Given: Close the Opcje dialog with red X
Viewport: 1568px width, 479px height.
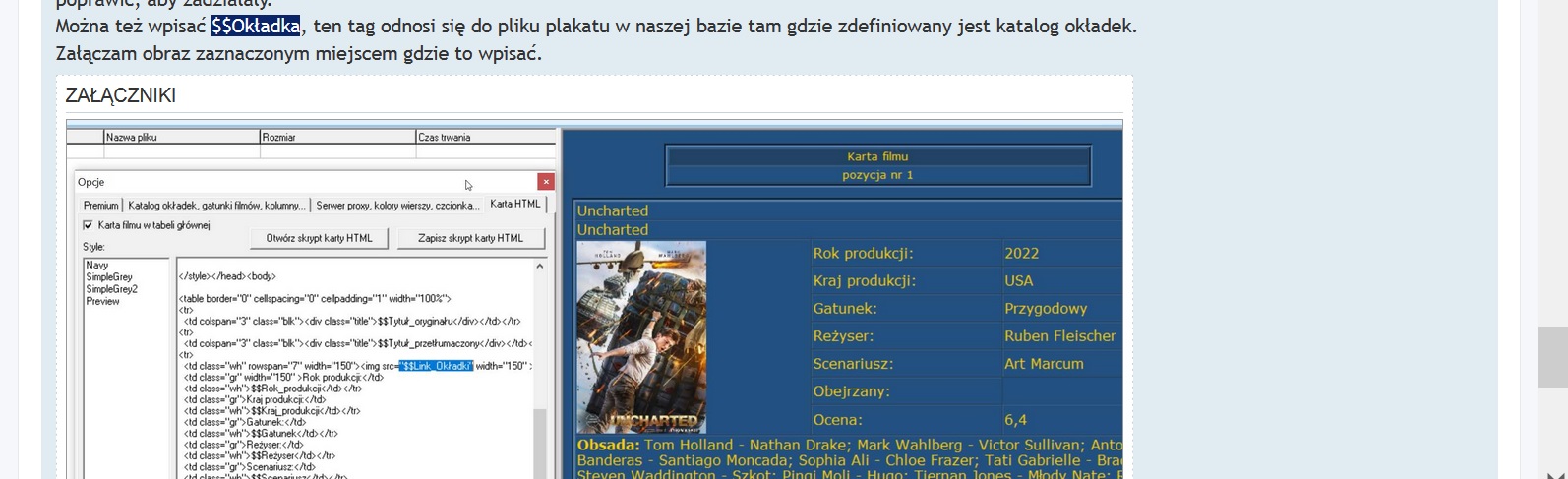Looking at the screenshot, I should tap(546, 182).
